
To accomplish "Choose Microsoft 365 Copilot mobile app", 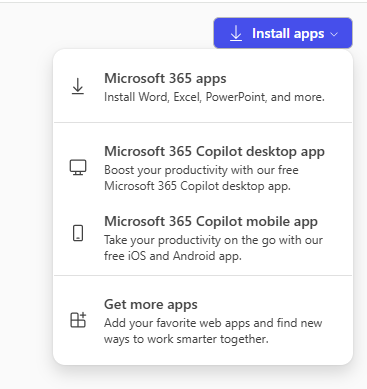I will pyautogui.click(x=203, y=238).
